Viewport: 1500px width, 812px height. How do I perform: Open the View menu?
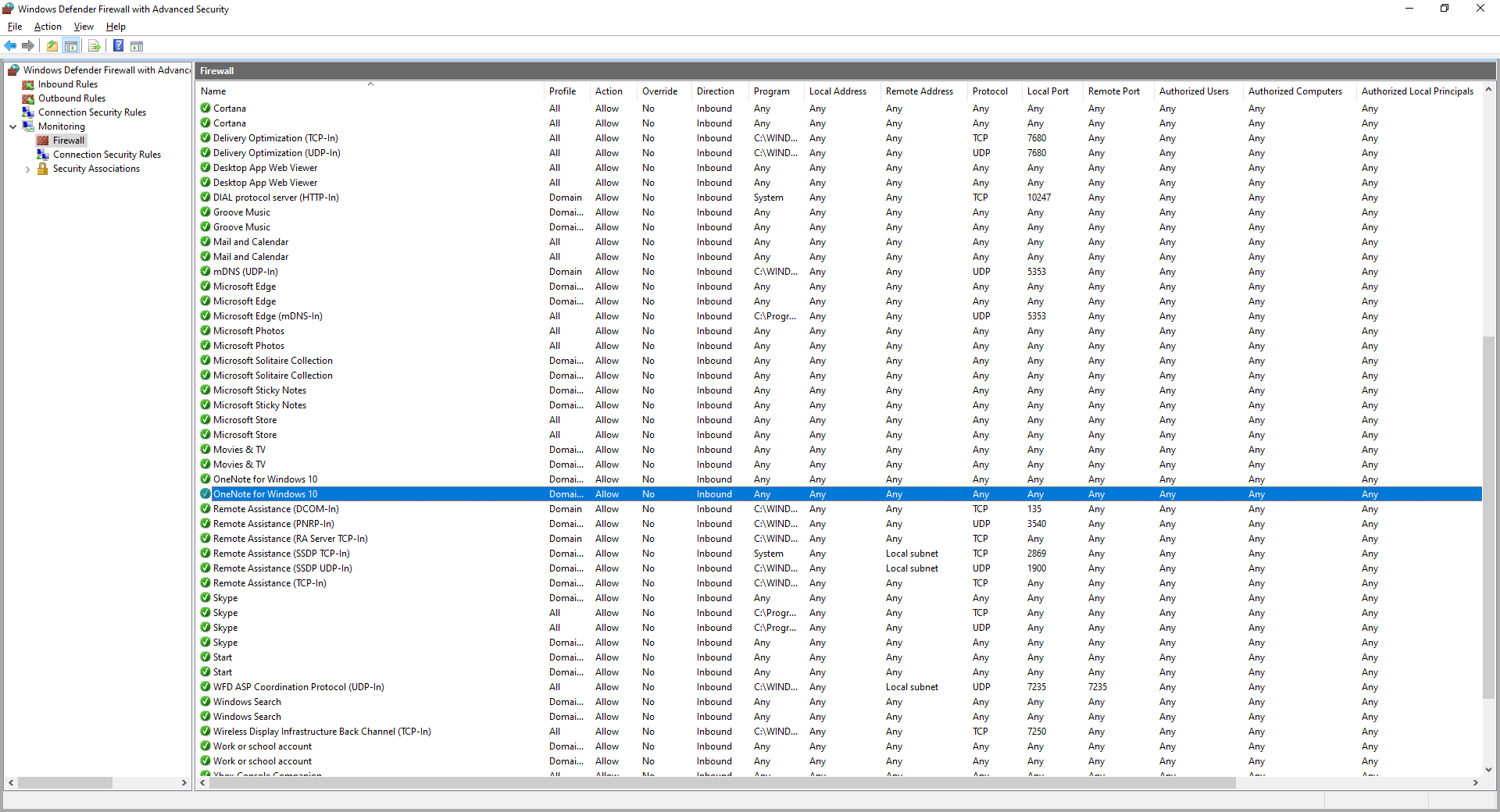click(84, 27)
